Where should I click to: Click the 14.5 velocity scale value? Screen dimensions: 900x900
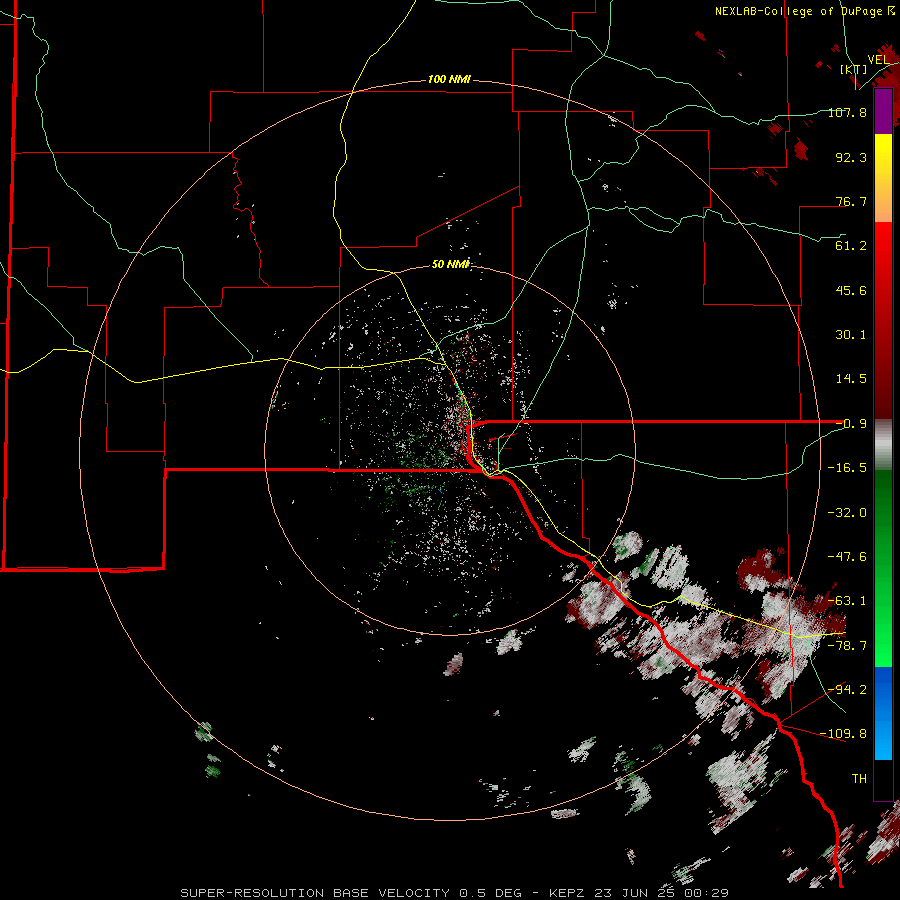pyautogui.click(x=851, y=378)
